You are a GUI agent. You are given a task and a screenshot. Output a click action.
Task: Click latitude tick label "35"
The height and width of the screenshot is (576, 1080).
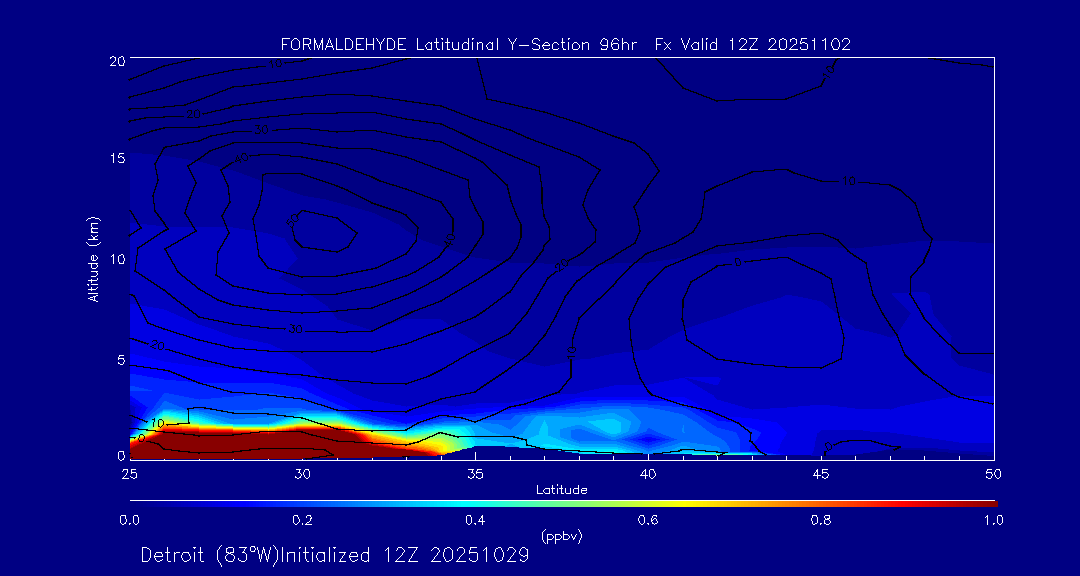[475, 474]
